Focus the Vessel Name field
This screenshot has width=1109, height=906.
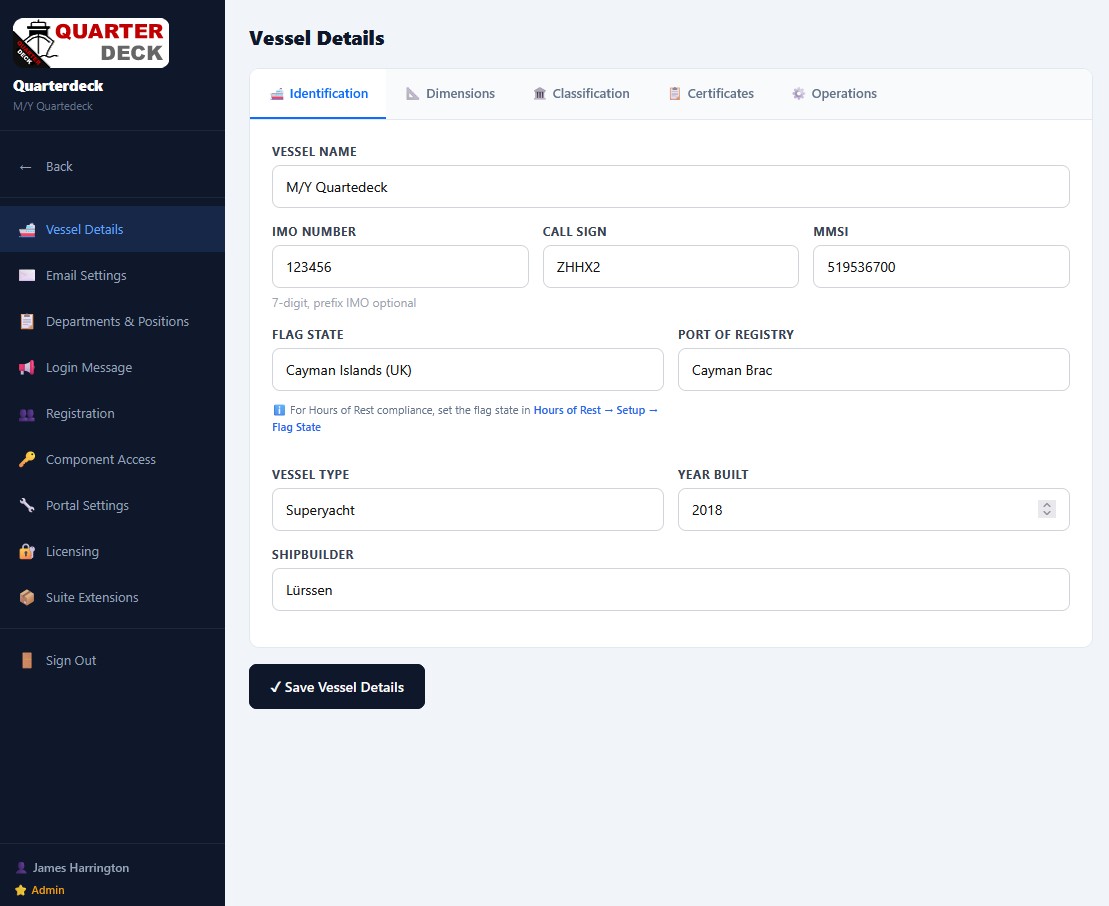point(670,187)
